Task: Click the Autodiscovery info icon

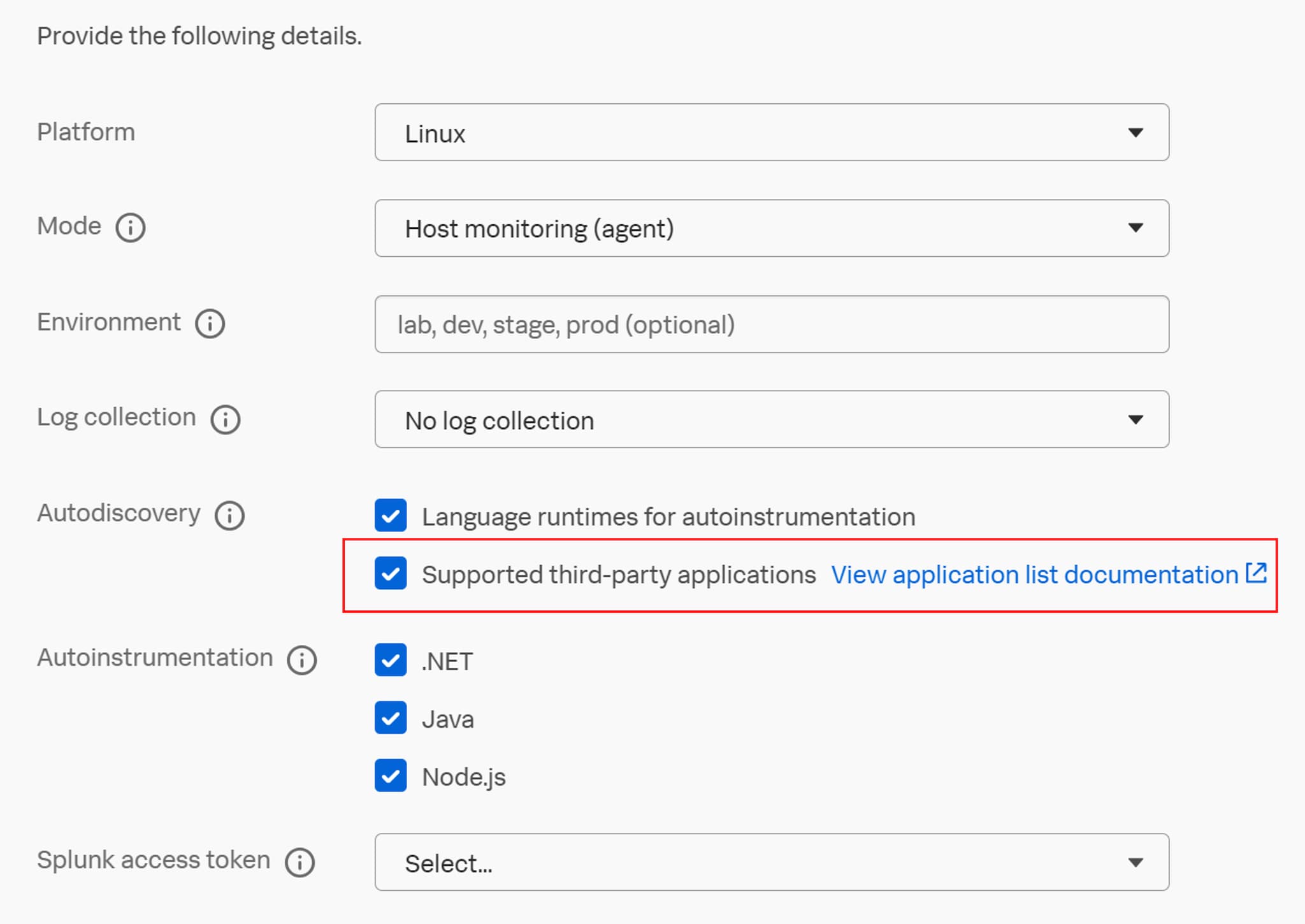Action: 229,515
